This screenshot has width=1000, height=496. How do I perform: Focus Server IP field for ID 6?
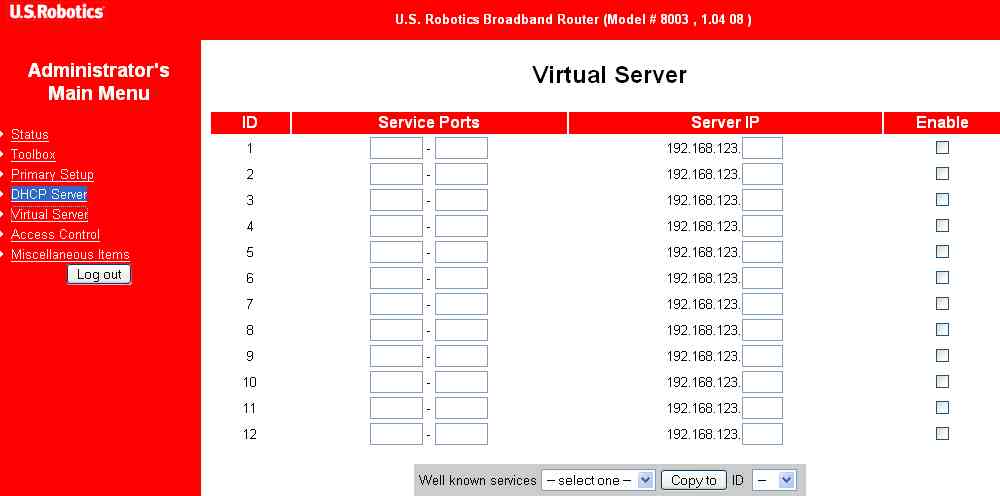tap(762, 278)
